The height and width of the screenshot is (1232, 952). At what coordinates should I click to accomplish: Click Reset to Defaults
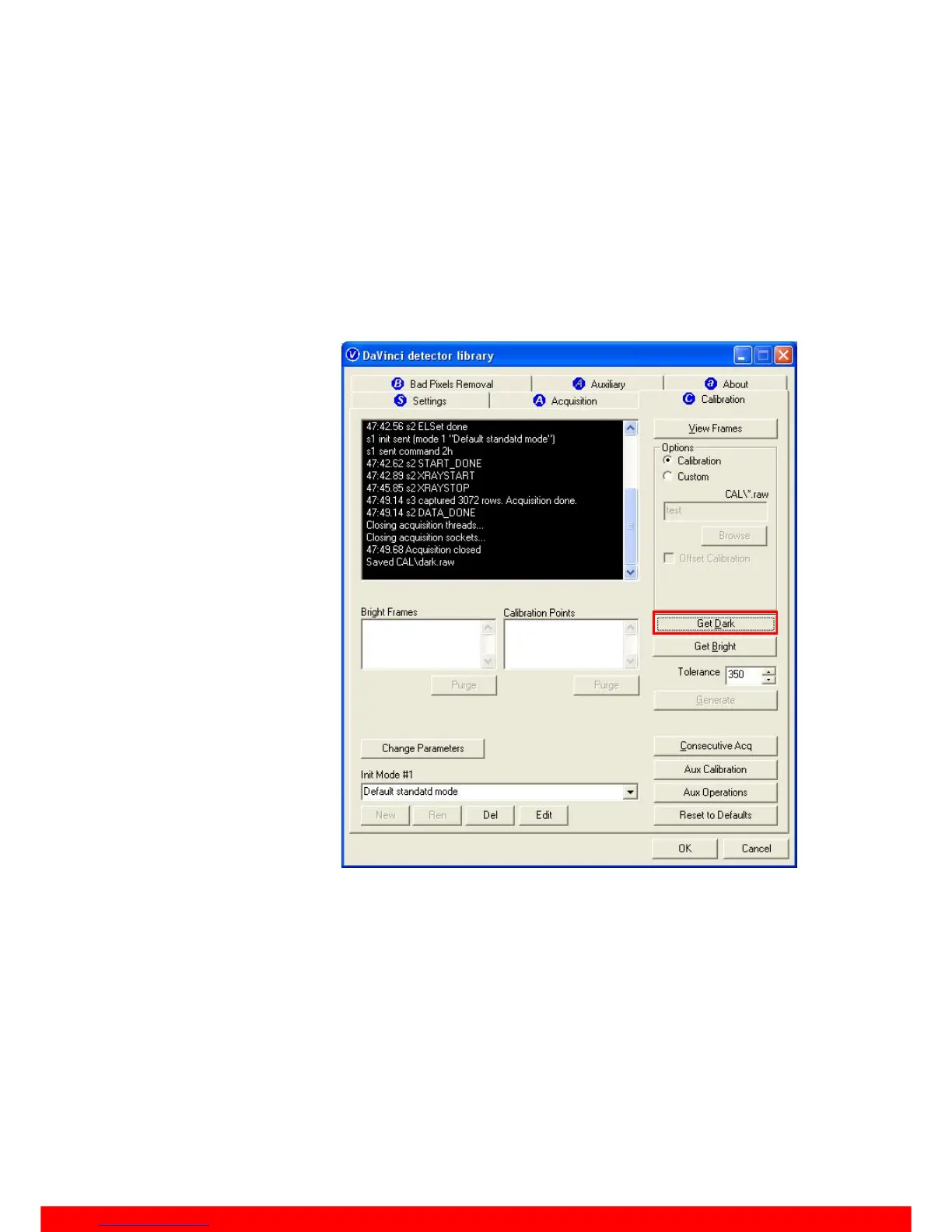(716, 815)
